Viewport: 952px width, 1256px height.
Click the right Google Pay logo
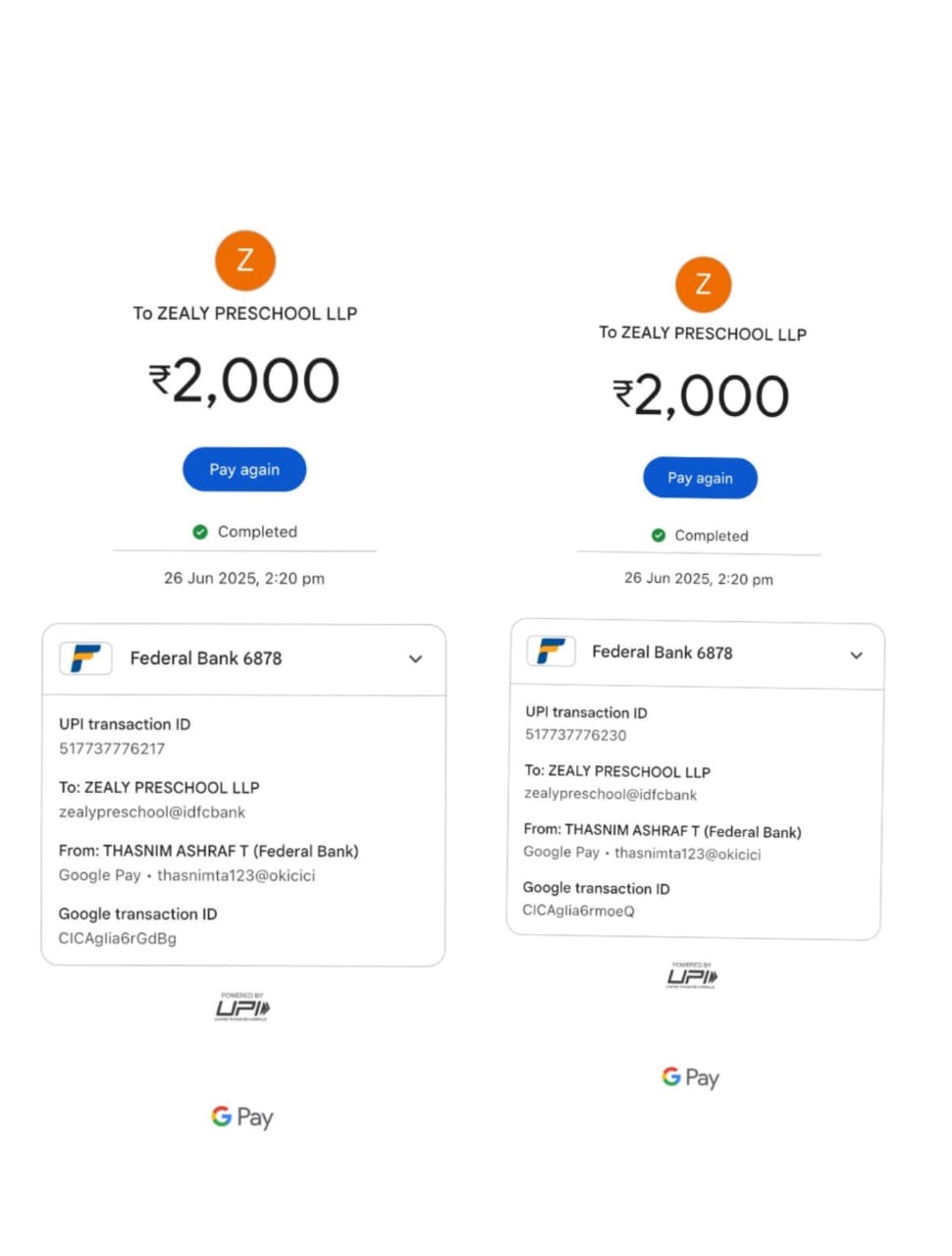click(x=691, y=1077)
